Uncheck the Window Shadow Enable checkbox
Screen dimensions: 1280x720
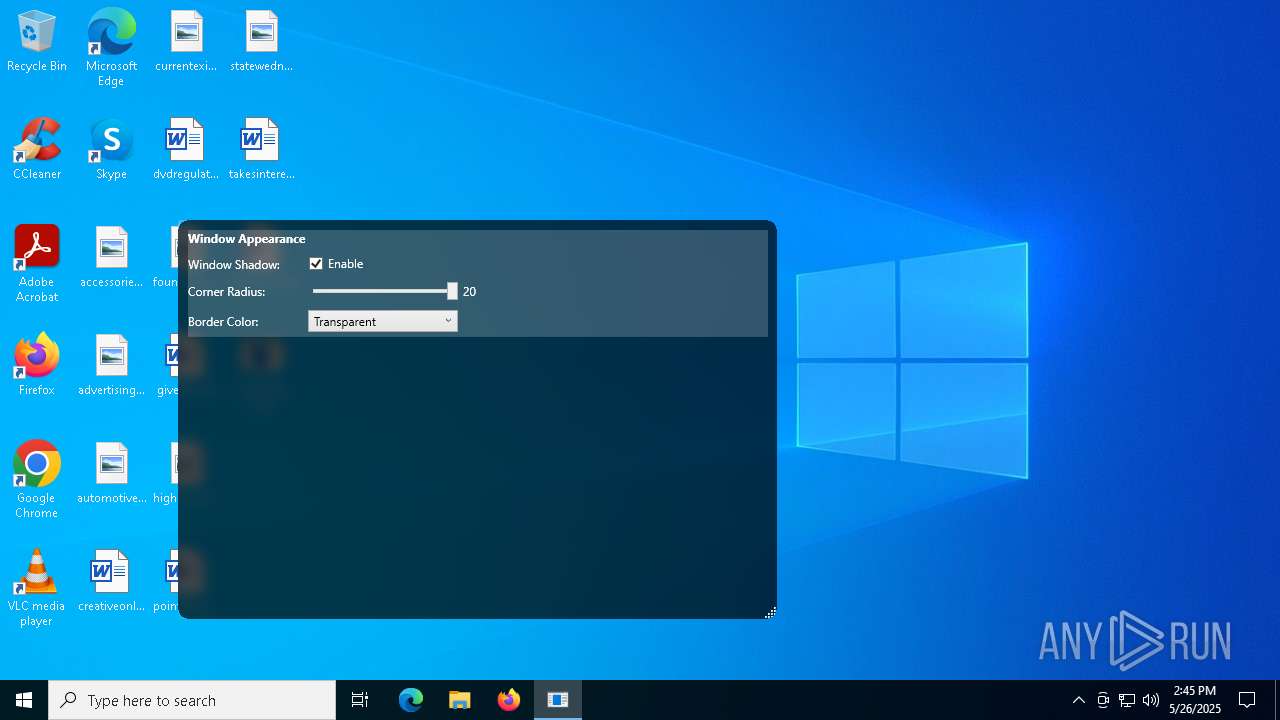[x=316, y=264]
